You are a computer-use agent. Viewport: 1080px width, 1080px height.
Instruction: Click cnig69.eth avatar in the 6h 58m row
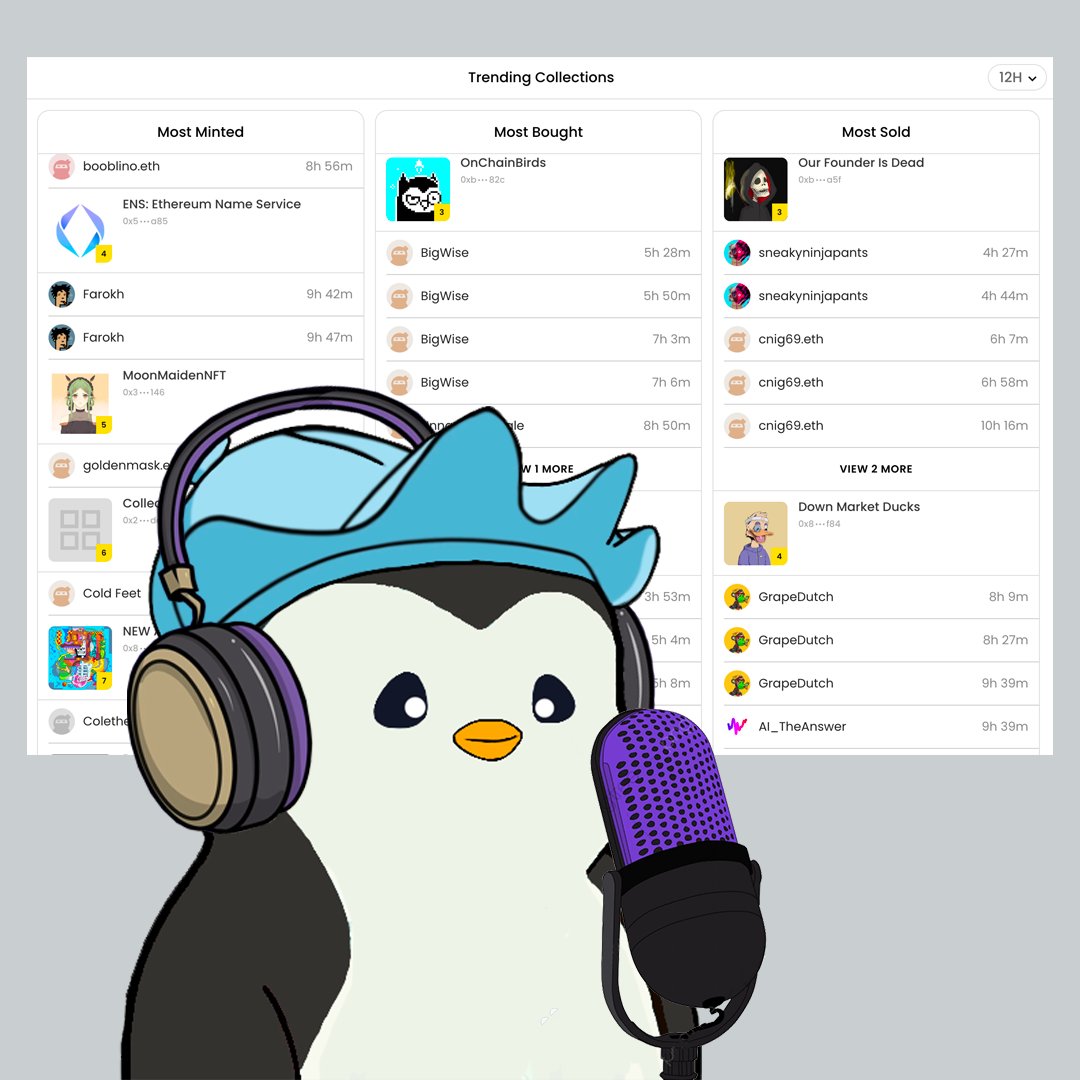point(737,382)
